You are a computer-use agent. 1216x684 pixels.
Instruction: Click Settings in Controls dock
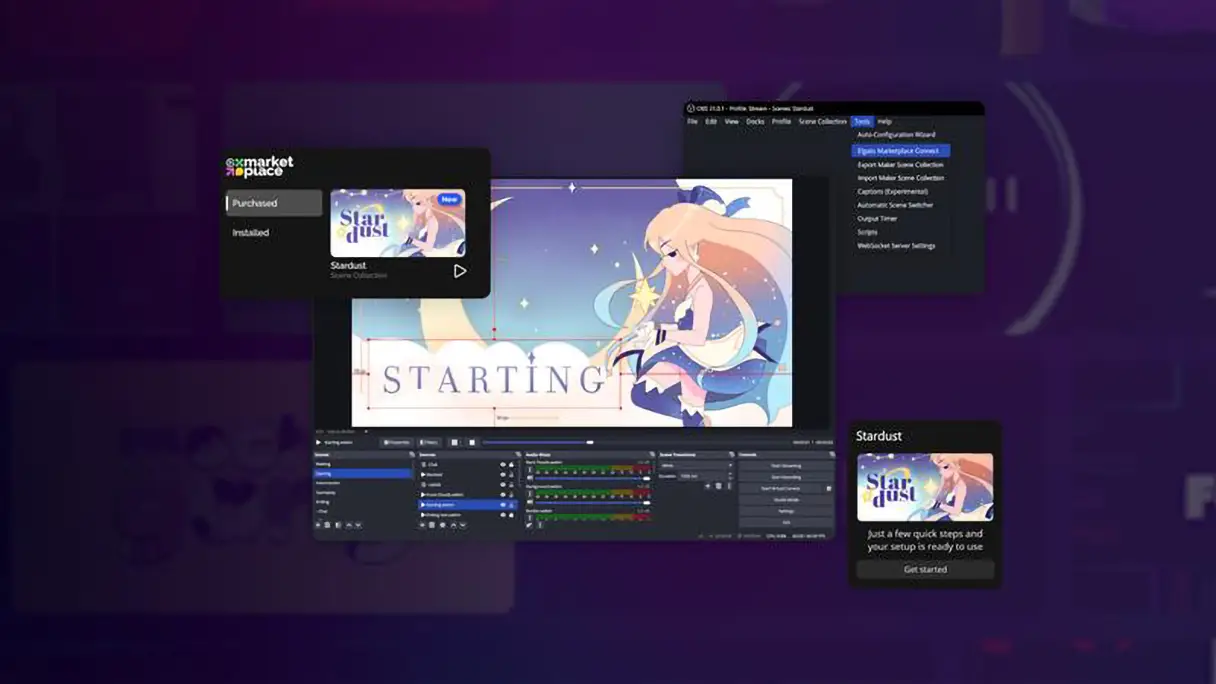tap(786, 511)
